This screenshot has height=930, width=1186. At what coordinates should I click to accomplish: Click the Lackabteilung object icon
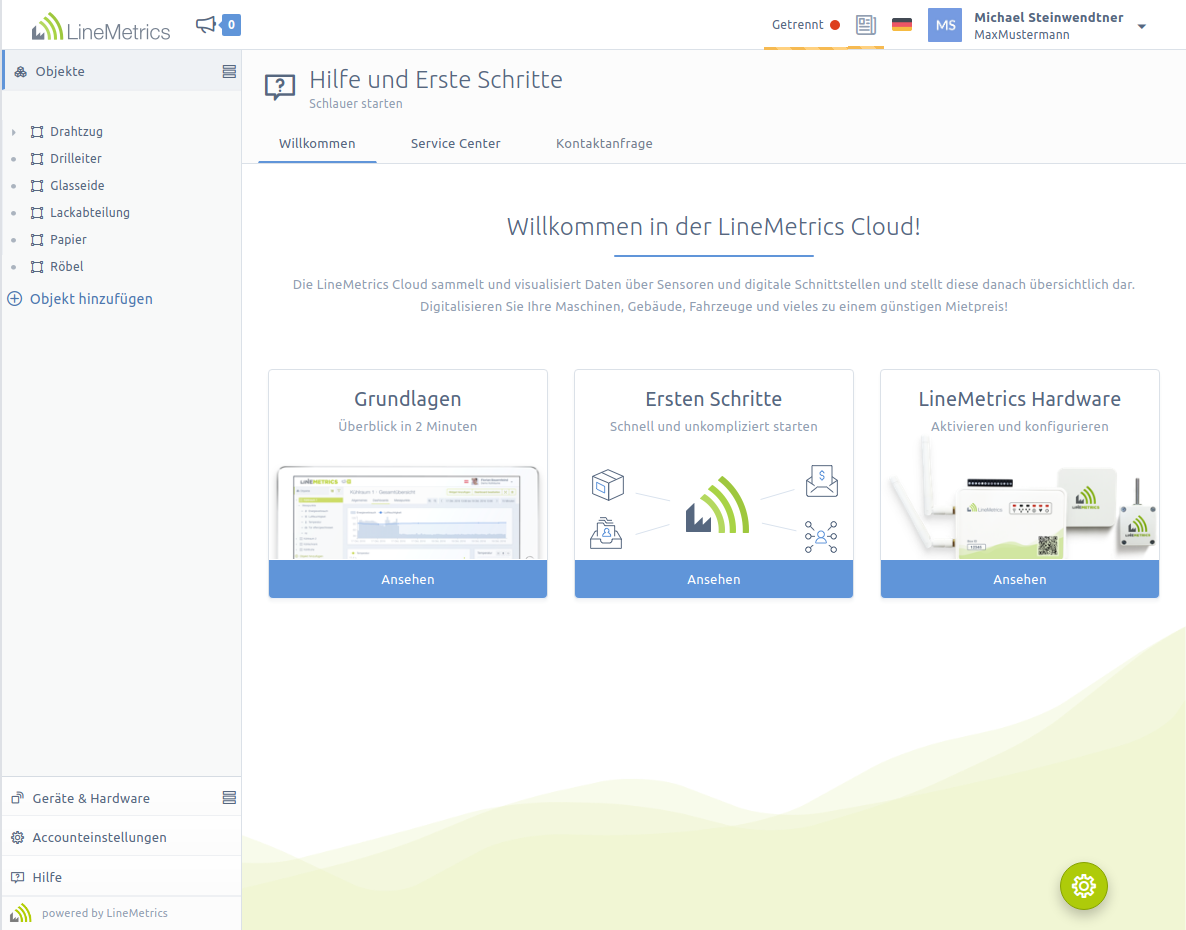(x=37, y=213)
